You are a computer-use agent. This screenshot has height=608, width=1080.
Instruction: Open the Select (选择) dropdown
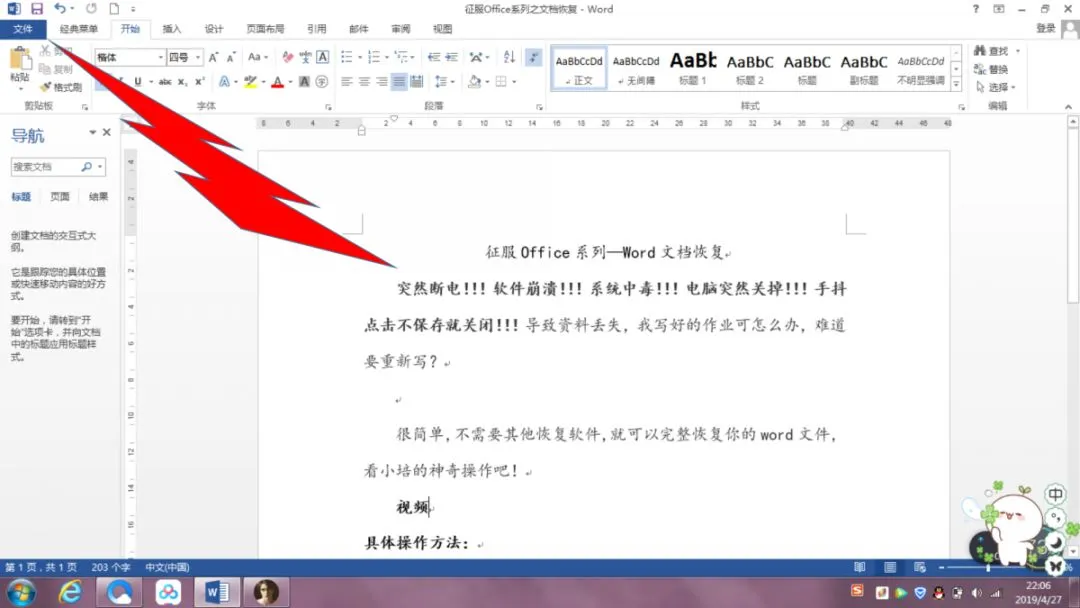(x=996, y=87)
